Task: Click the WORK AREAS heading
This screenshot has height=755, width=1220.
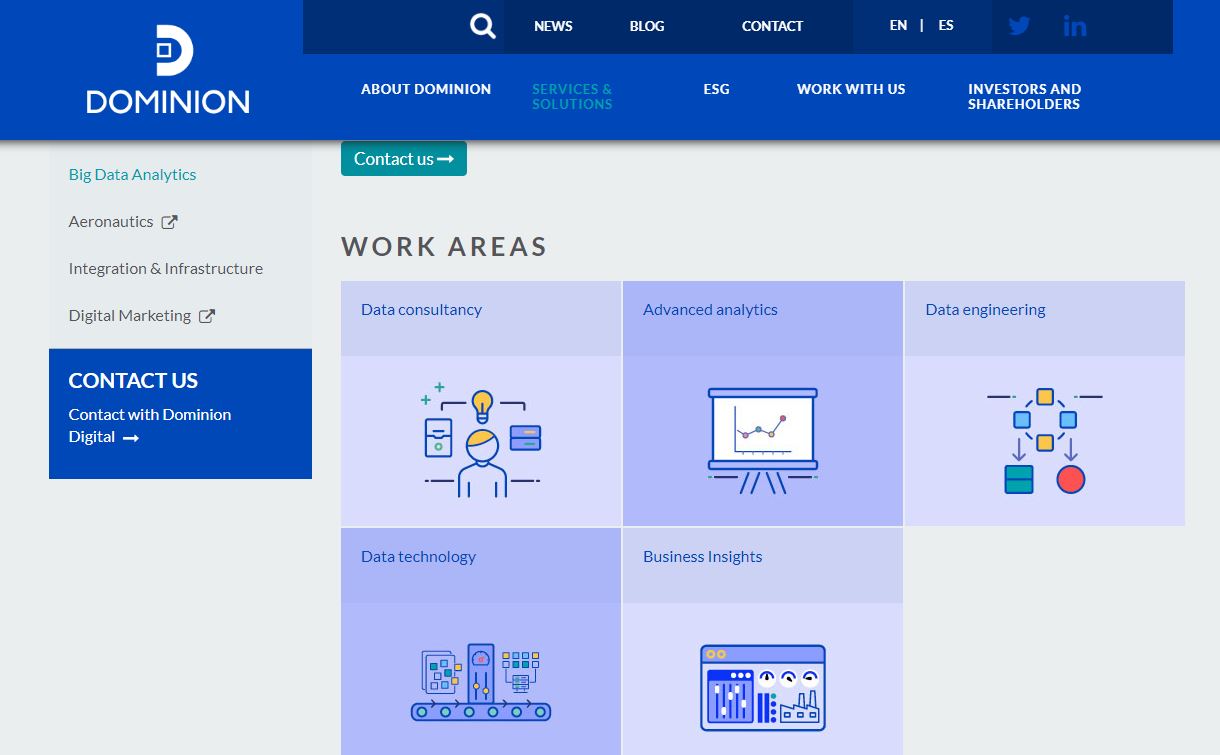Action: (444, 247)
